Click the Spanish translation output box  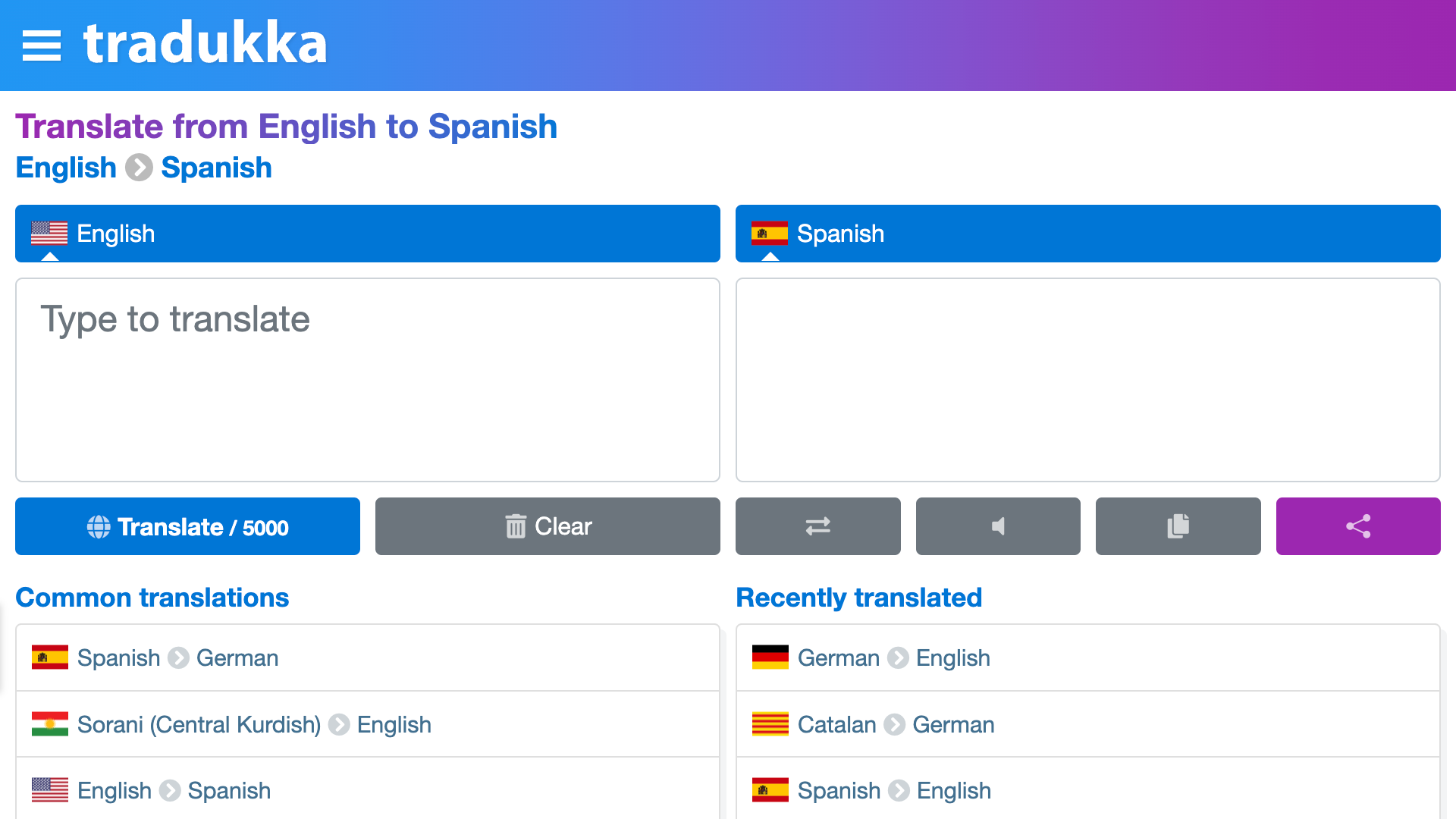tap(1088, 380)
